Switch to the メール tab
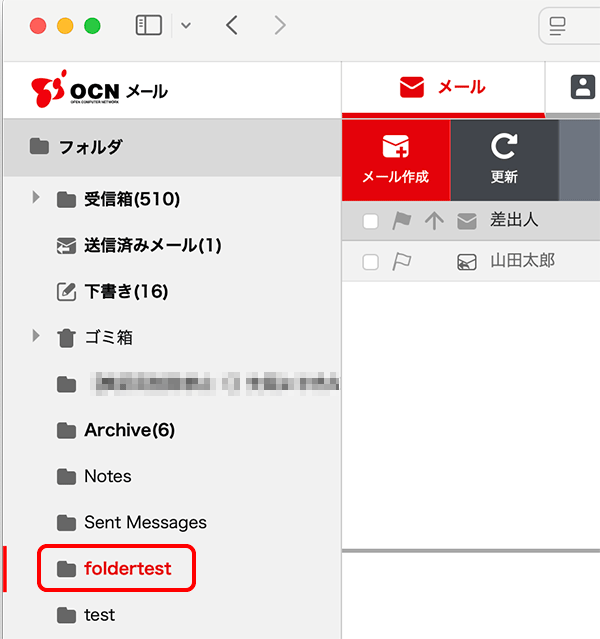 coord(443,88)
